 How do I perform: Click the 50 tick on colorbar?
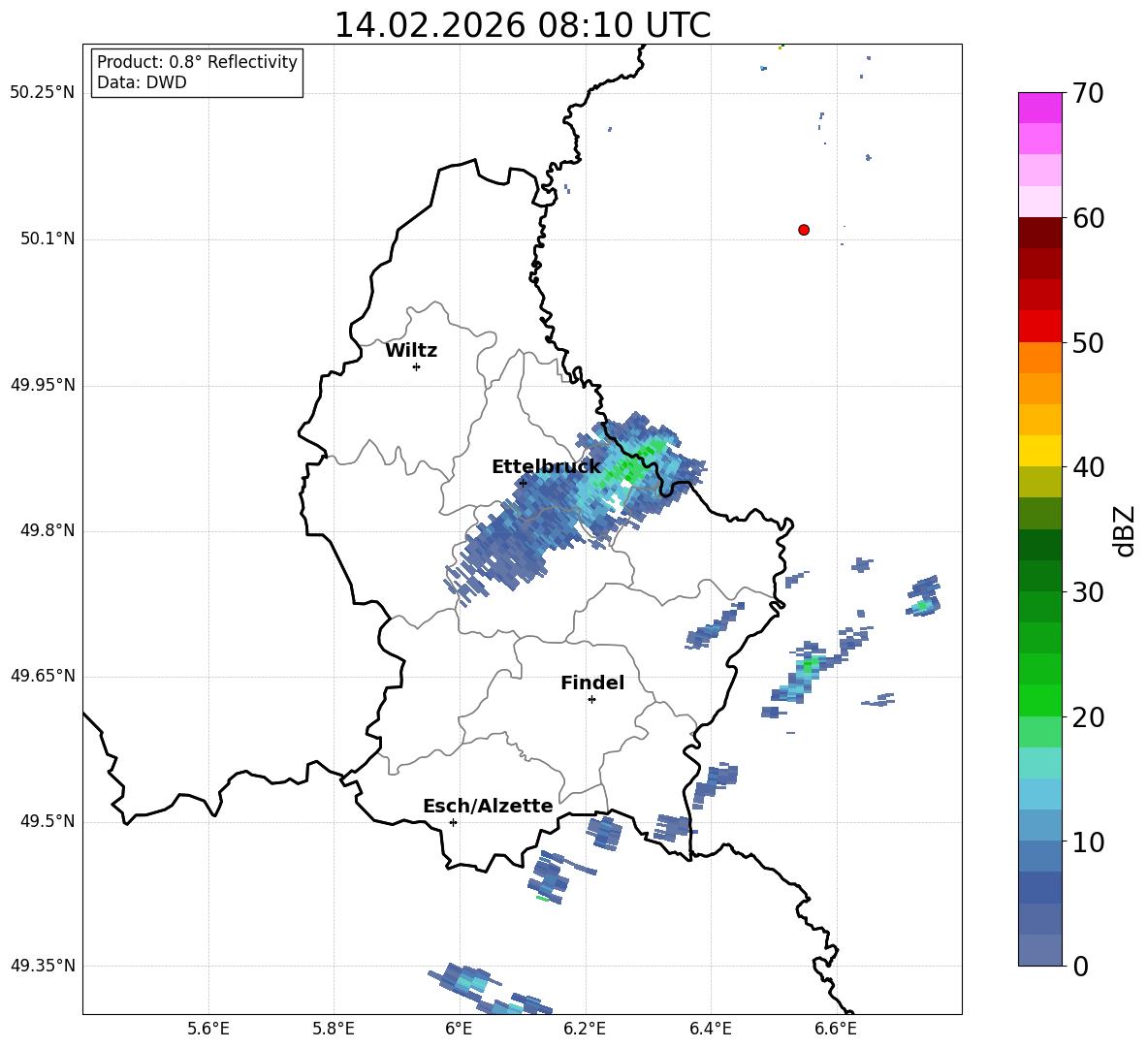click(1088, 342)
